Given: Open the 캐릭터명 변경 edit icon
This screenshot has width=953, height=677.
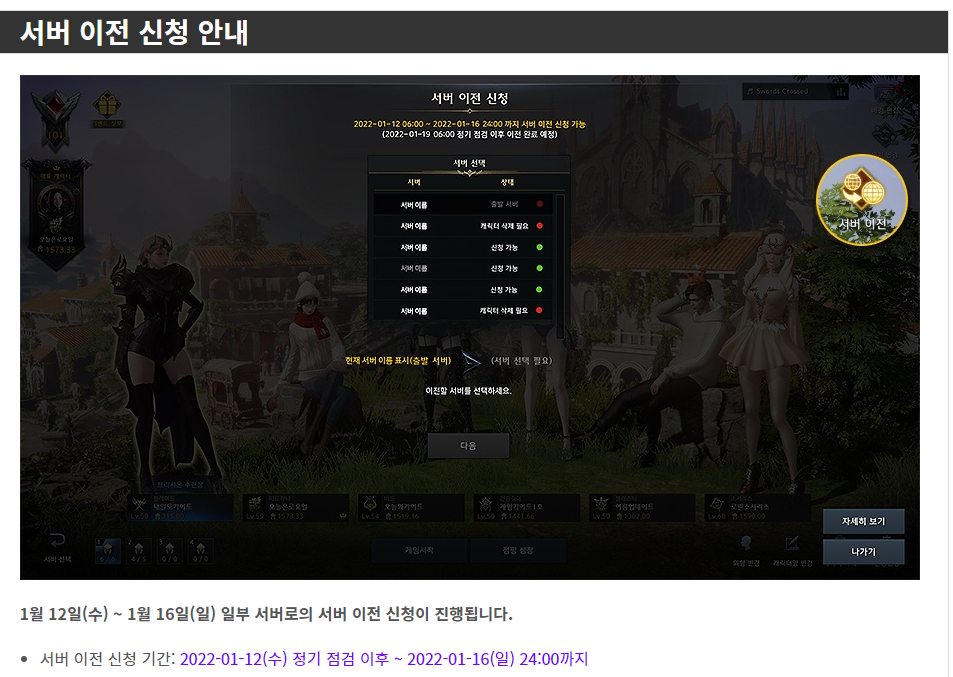Looking at the screenshot, I should (792, 543).
